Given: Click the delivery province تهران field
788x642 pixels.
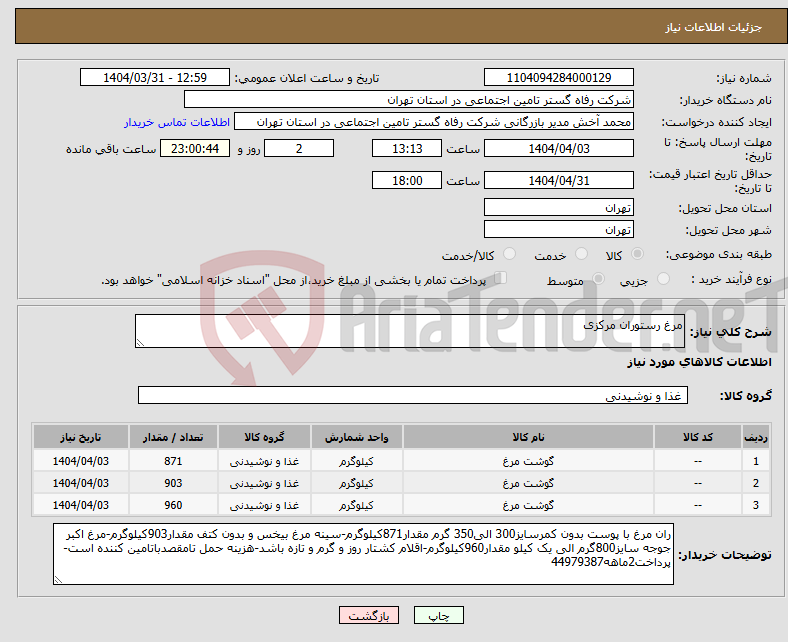Looking at the screenshot, I should (x=558, y=207).
